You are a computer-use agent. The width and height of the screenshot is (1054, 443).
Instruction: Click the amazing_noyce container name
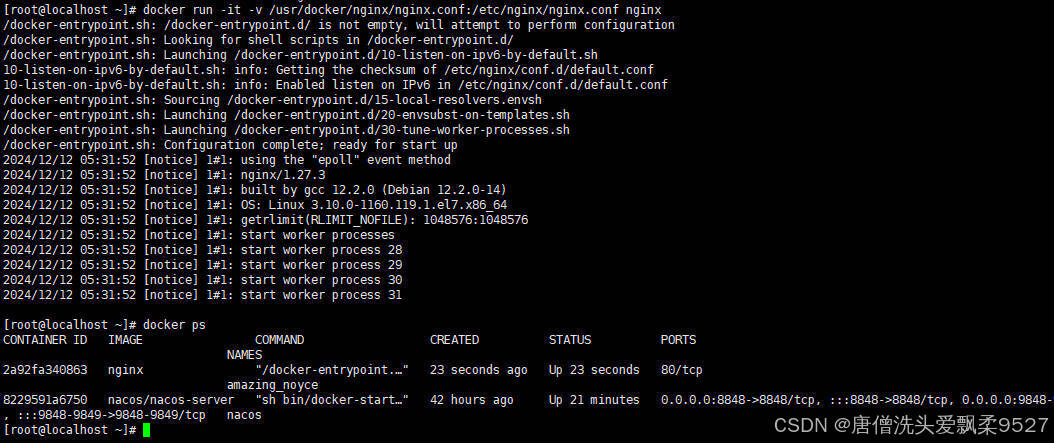point(272,385)
